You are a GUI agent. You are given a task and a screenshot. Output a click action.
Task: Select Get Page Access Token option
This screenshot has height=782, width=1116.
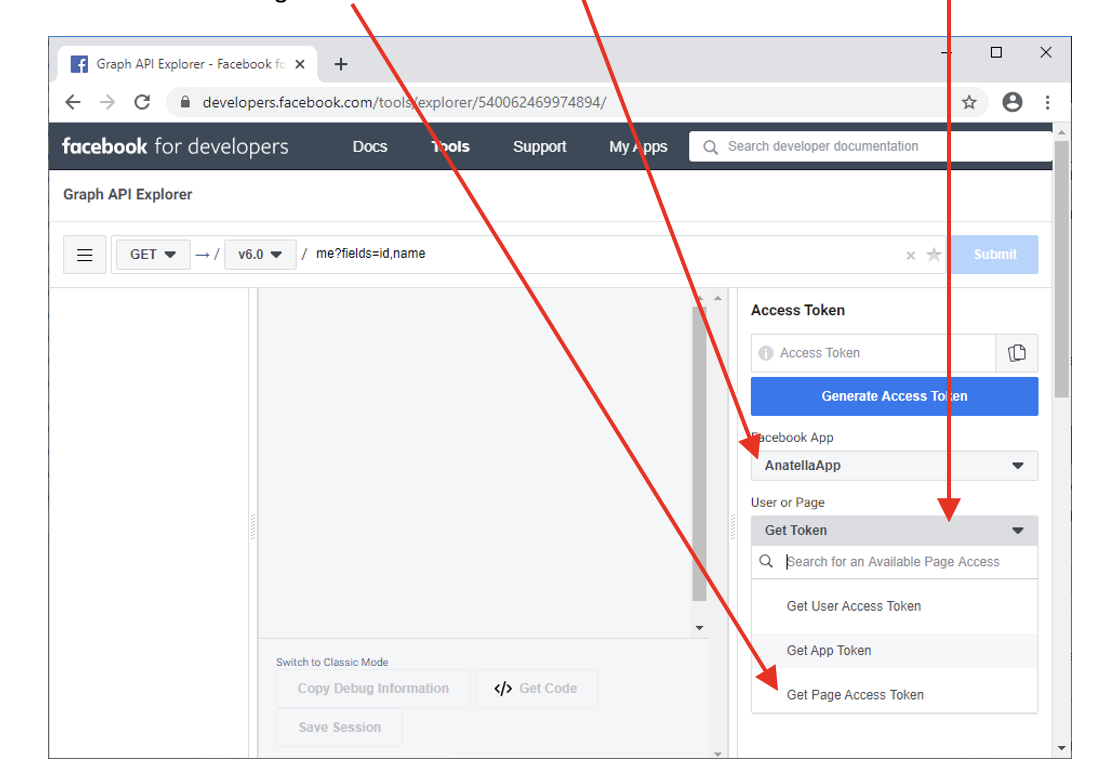[x=855, y=695]
